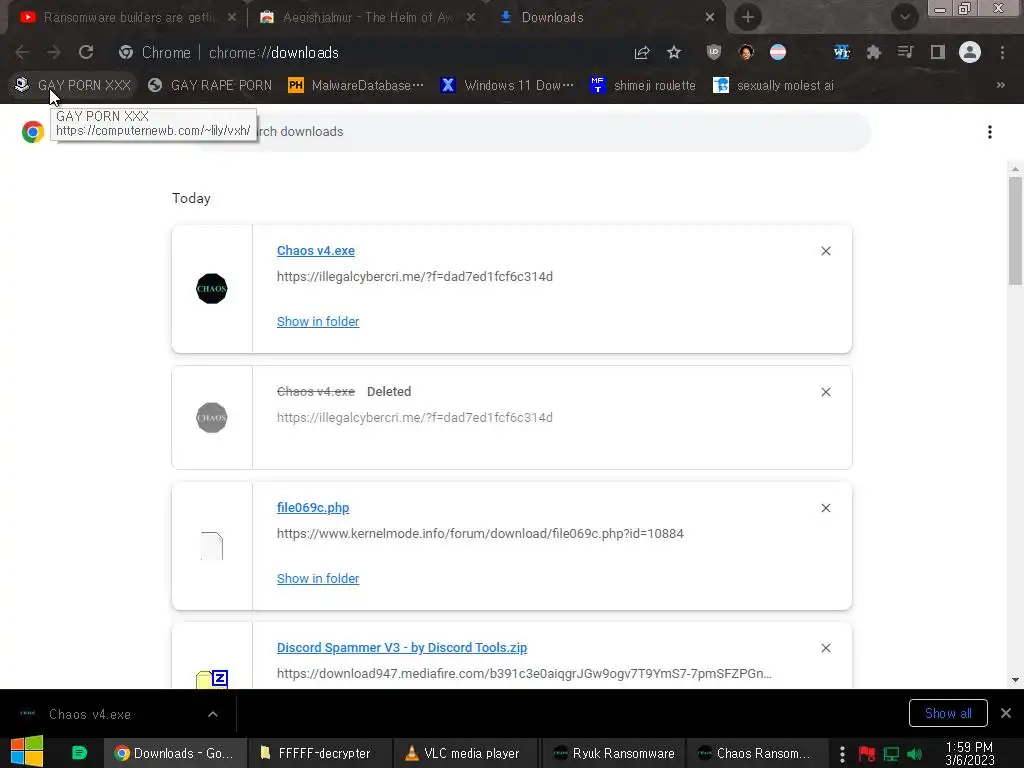1024x768 pixels.
Task: Click the zip archive icon of Discord Spammer
Action: coord(212,679)
